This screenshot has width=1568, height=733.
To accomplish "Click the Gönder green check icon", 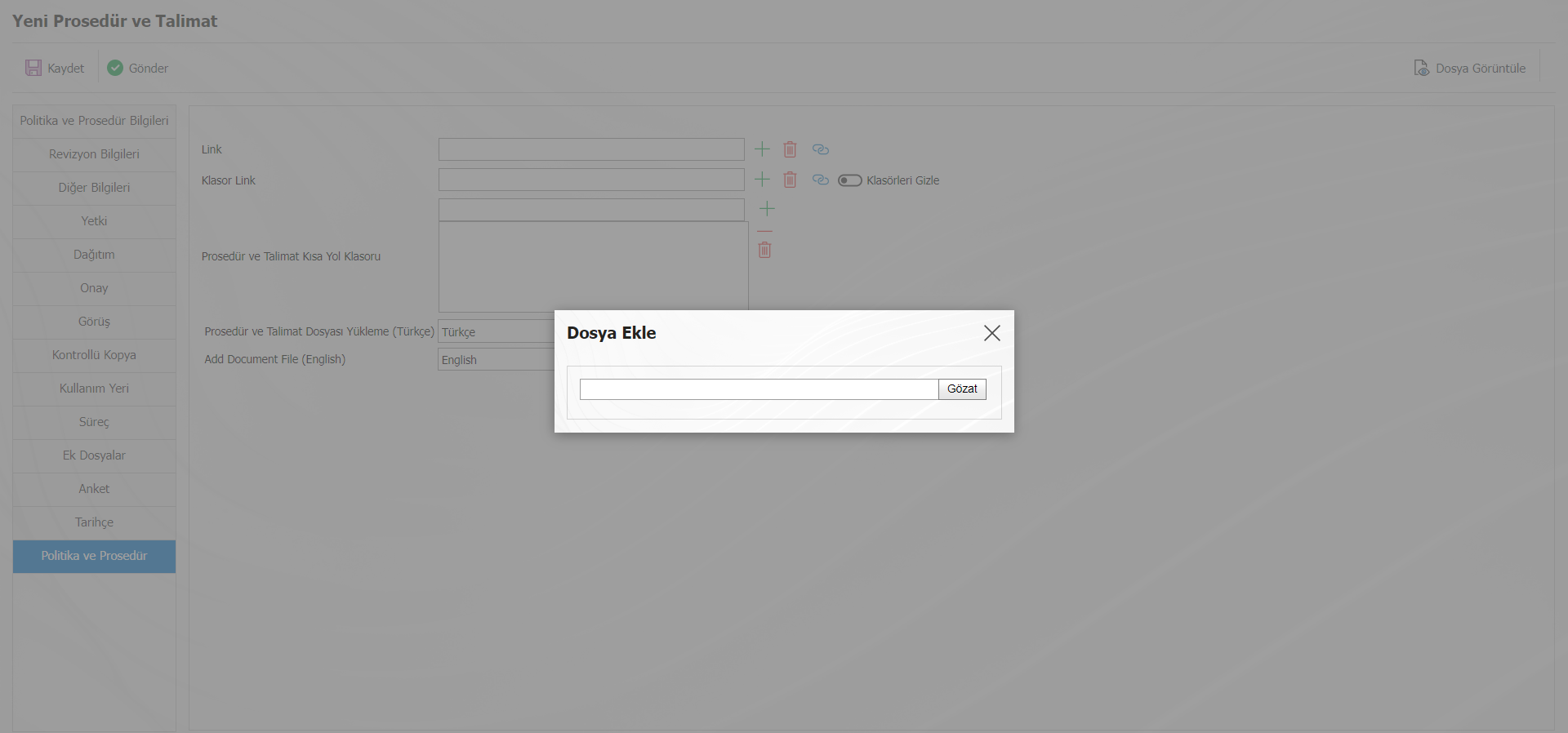I will point(115,68).
